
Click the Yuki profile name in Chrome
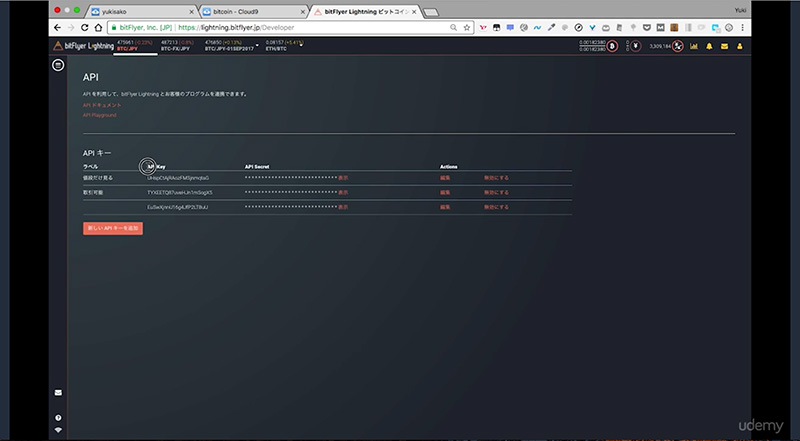[740, 10]
